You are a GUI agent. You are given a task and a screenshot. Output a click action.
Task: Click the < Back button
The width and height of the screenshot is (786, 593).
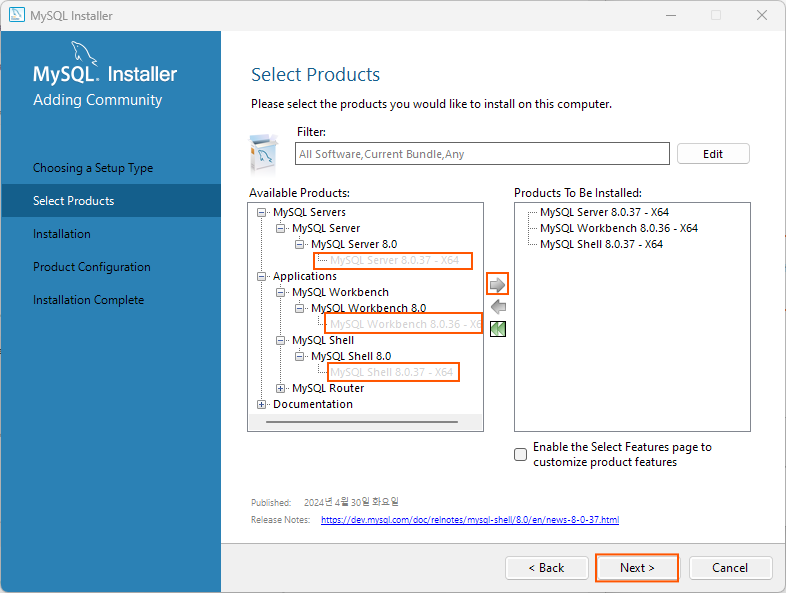546,568
